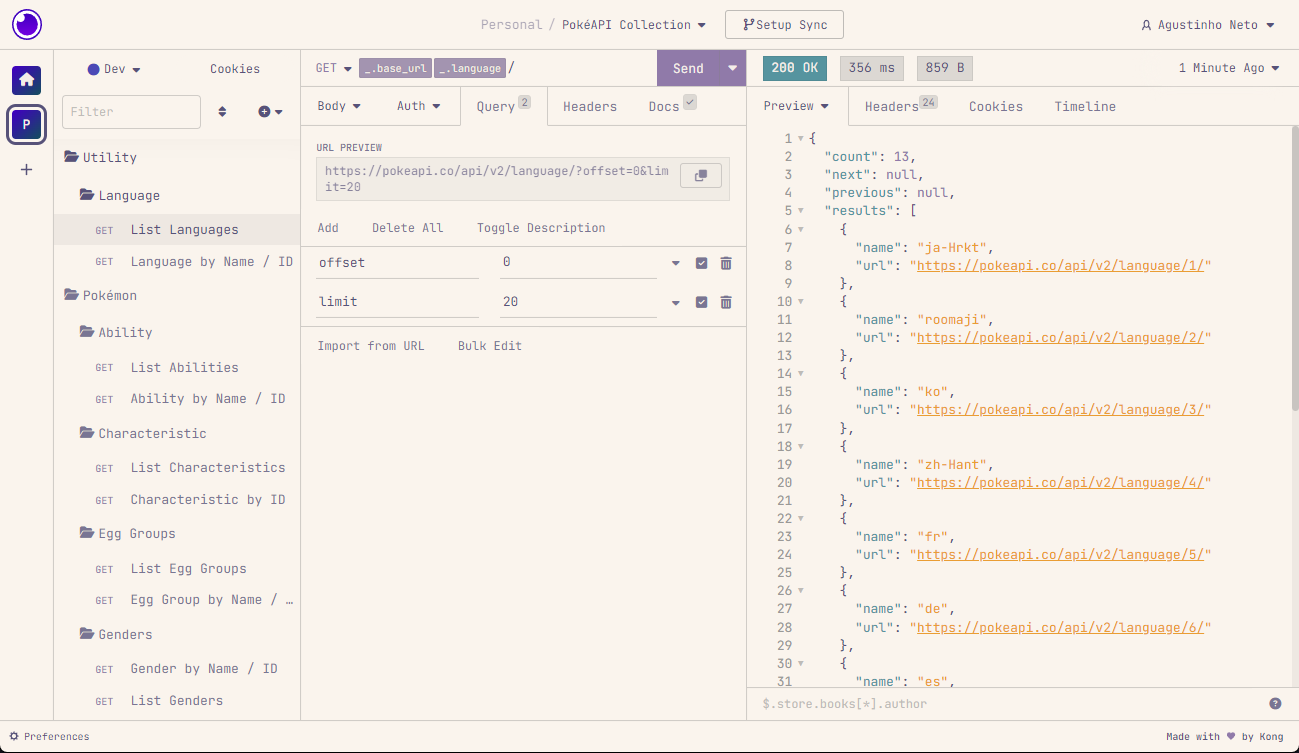Screen dimensions: 1299x753
Task: Toggle Description for query parameters
Action: click(541, 228)
